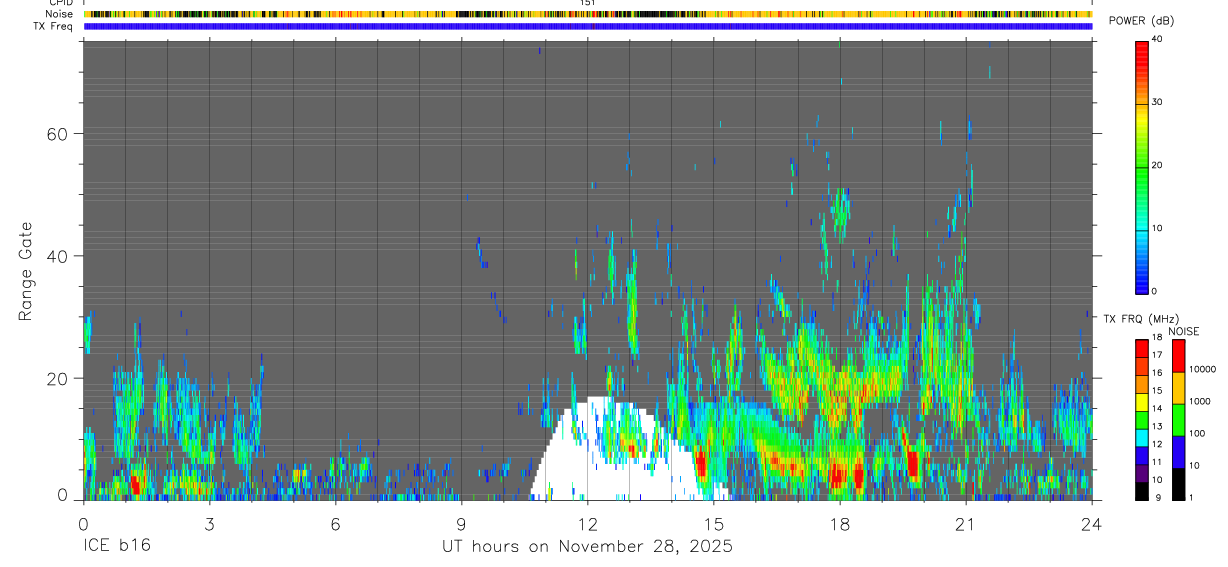Image resolution: width=1228 pixels, height=567 pixels.
Task: Click the Noise strip at the top
Action: pyautogui.click(x=588, y=14)
